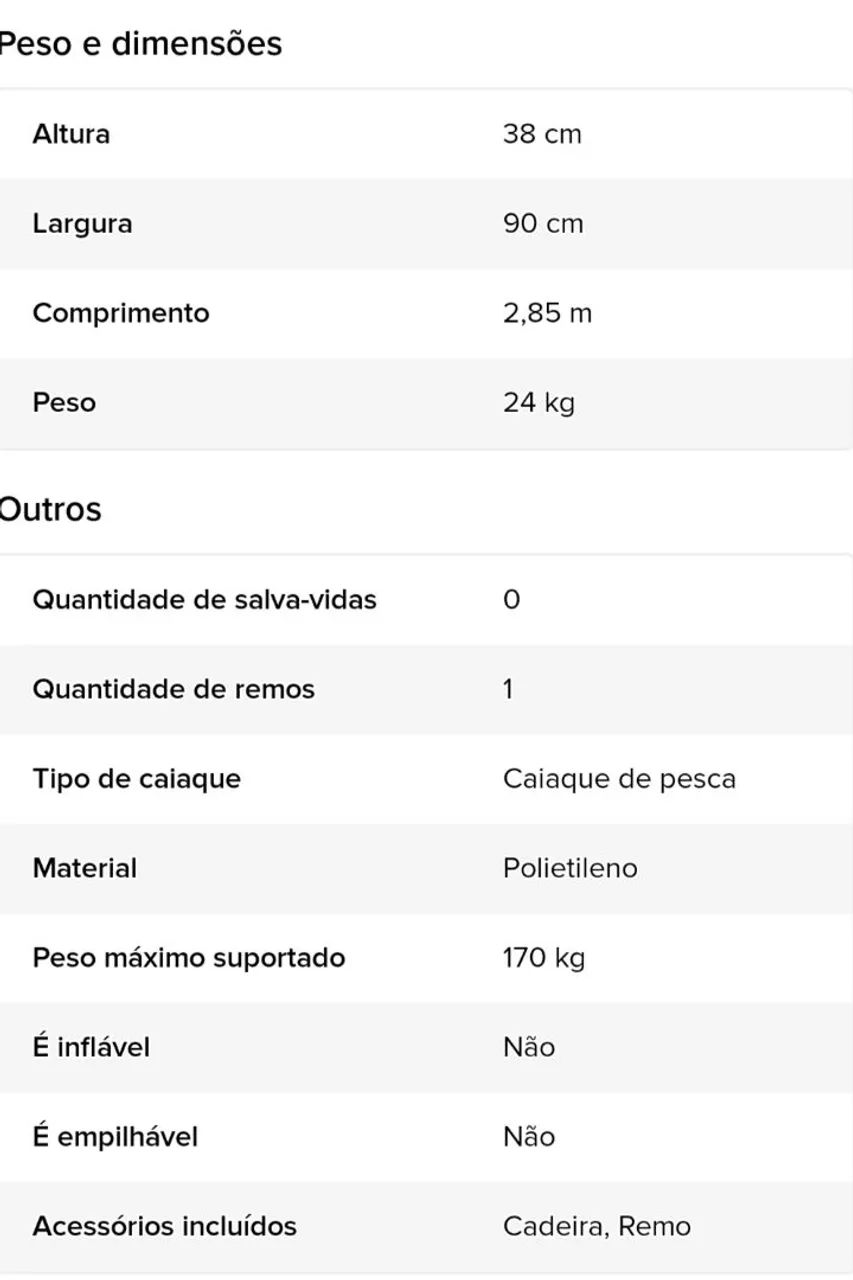This screenshot has height=1280, width=853.
Task: Click the "24 kg" weight value
Action: [x=538, y=403]
